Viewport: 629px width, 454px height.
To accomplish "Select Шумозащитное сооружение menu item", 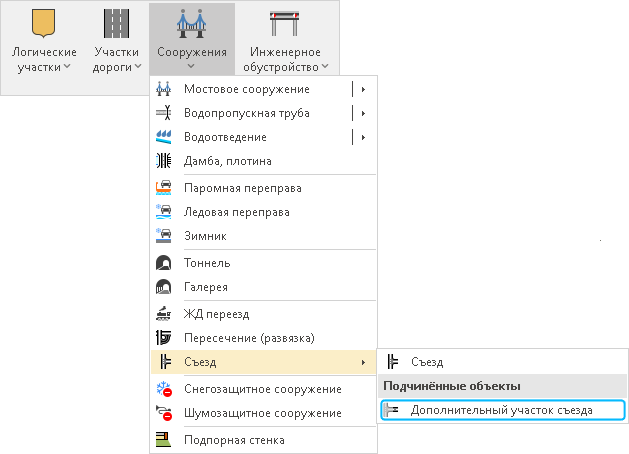I will (x=264, y=413).
